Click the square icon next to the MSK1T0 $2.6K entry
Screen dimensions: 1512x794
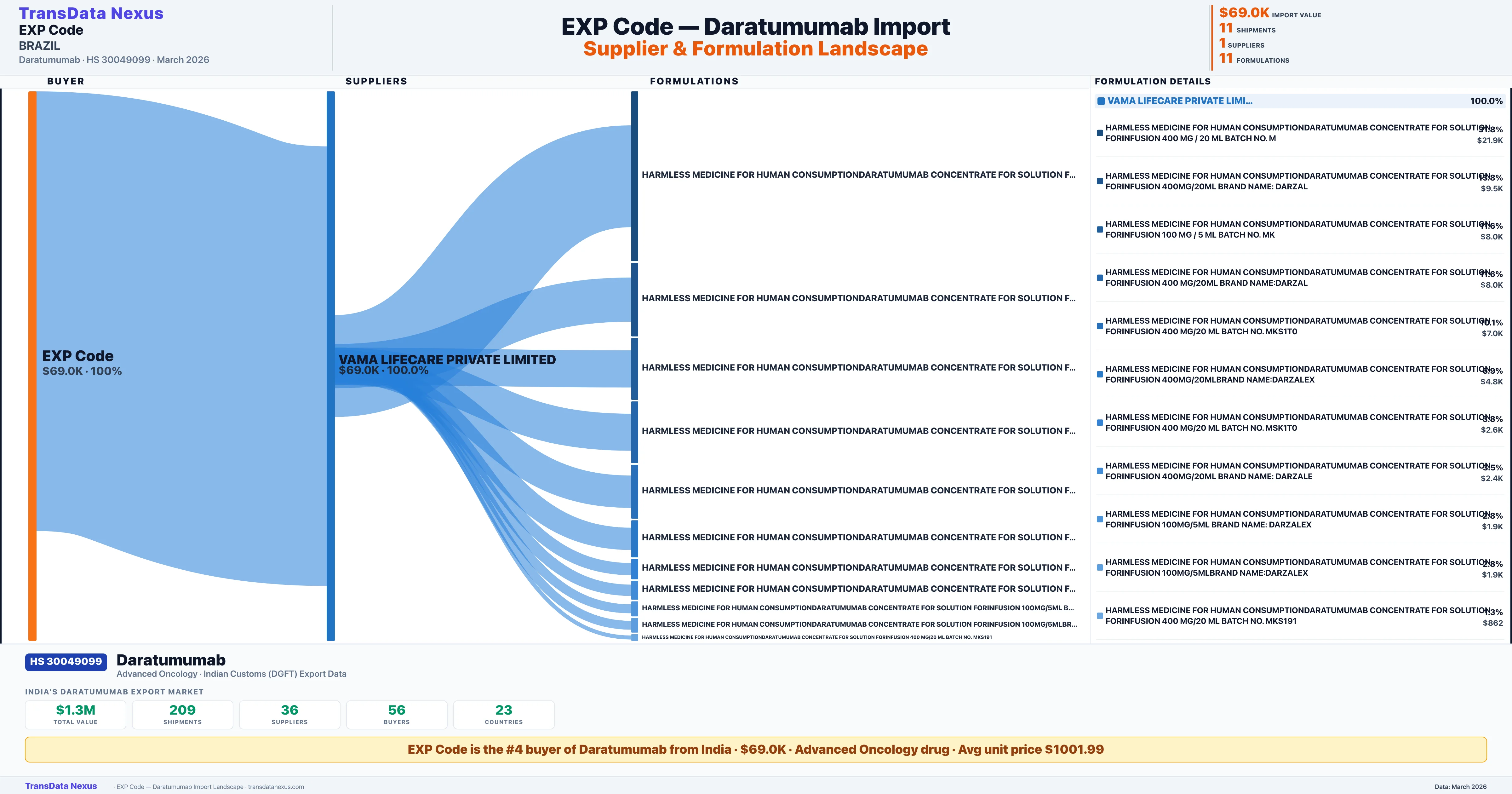tap(1100, 422)
